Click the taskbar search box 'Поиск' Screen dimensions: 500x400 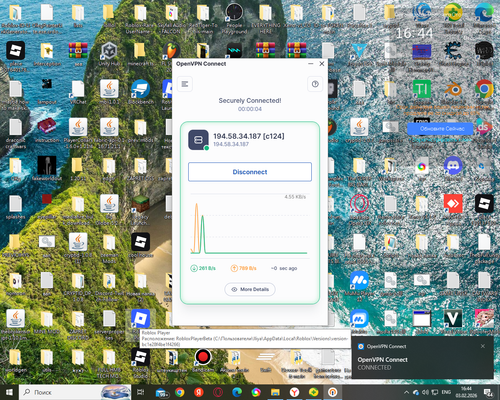75,392
